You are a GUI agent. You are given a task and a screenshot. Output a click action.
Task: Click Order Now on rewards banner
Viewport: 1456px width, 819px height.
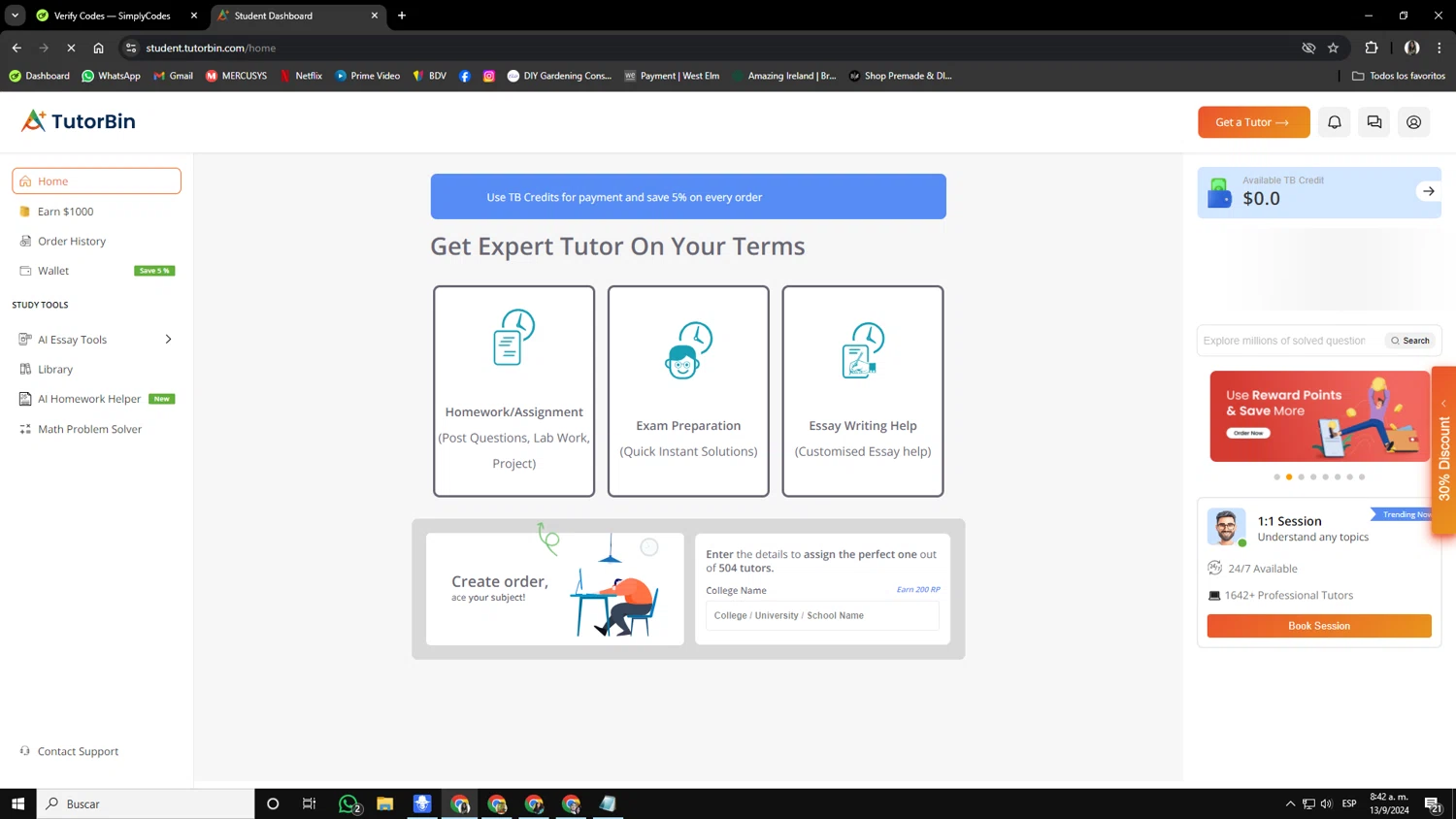click(x=1248, y=433)
